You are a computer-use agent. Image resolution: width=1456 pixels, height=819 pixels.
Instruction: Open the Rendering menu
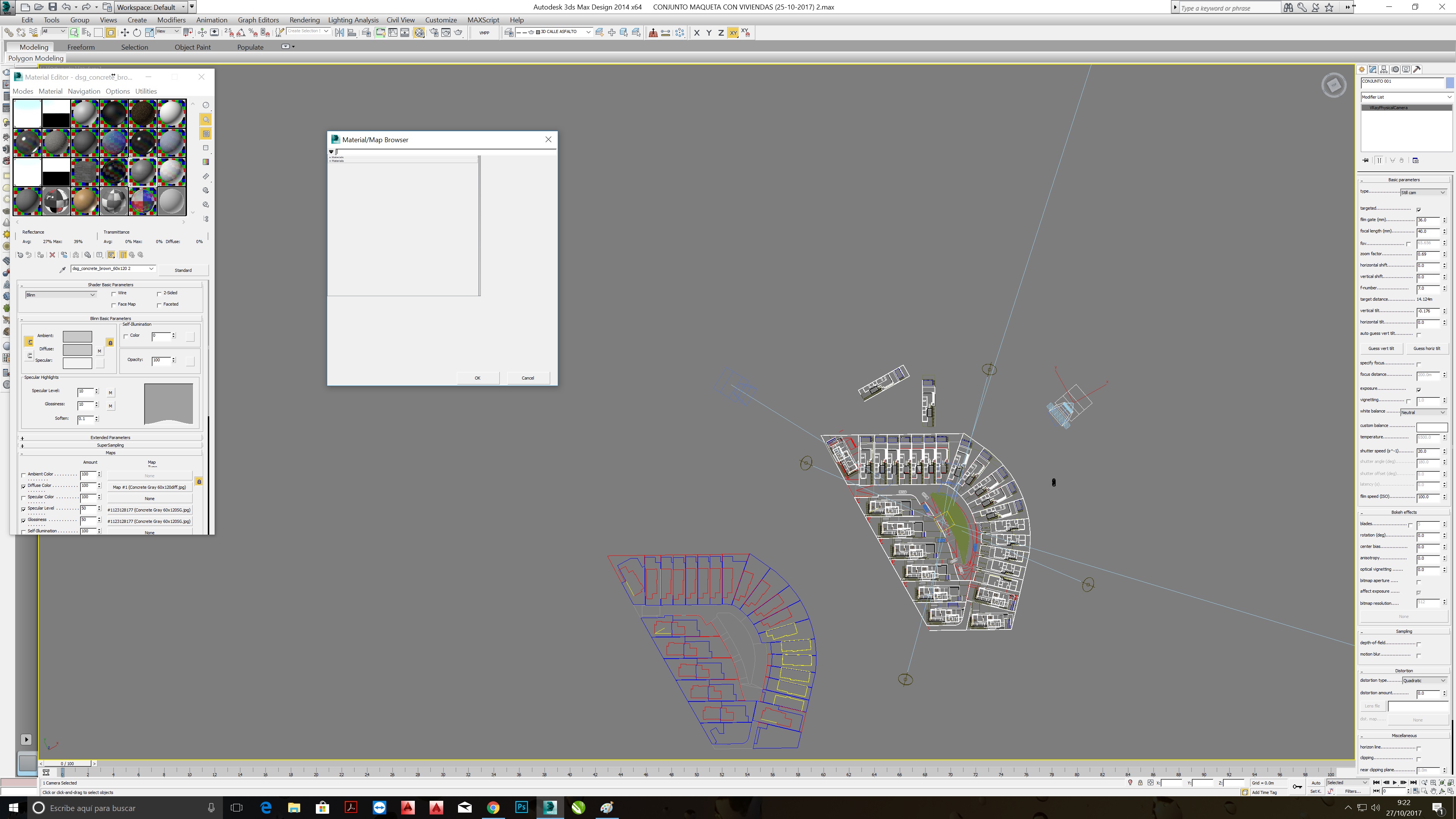[304, 20]
